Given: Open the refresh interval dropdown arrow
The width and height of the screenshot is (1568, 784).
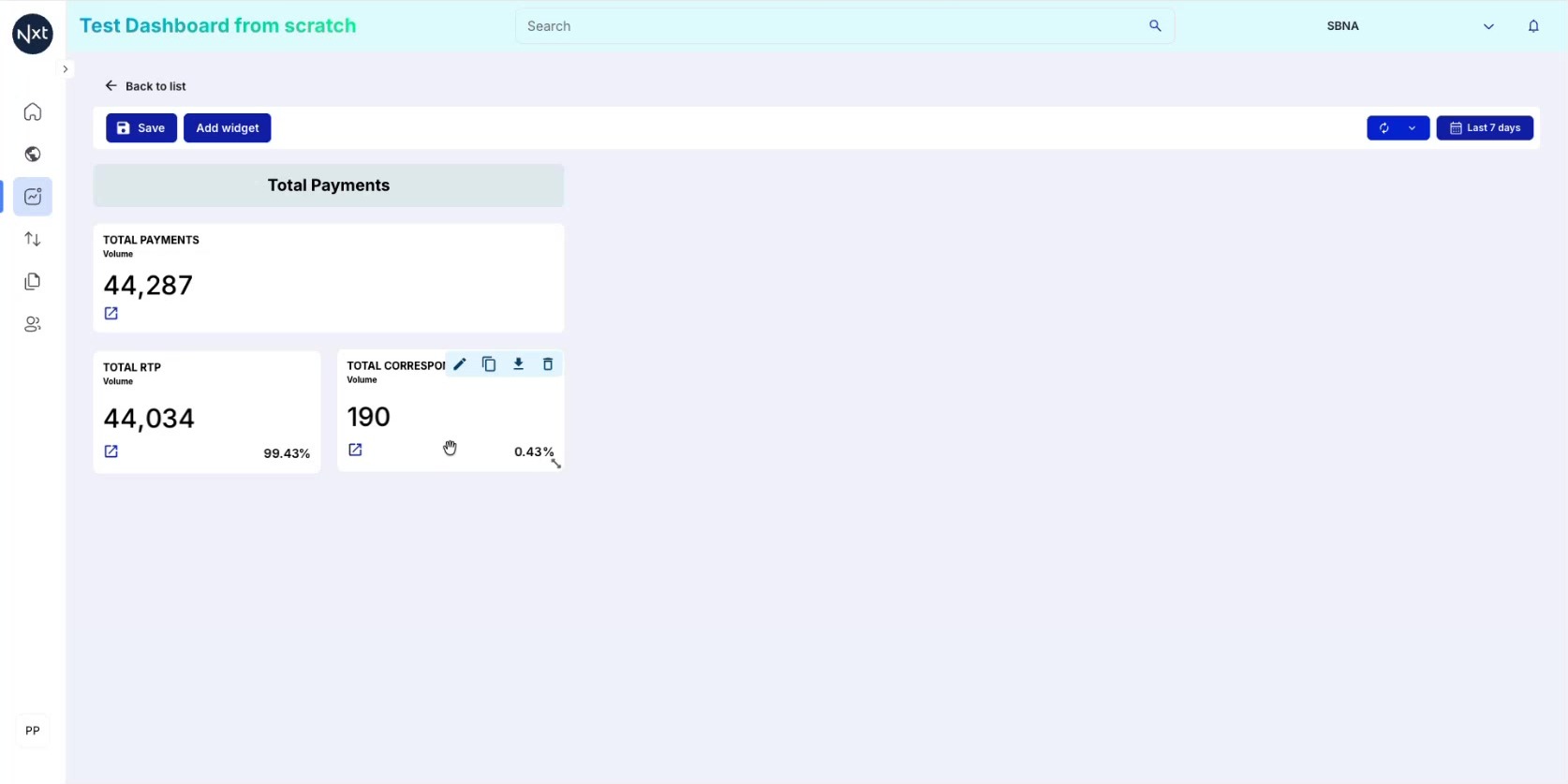Looking at the screenshot, I should pyautogui.click(x=1412, y=128).
